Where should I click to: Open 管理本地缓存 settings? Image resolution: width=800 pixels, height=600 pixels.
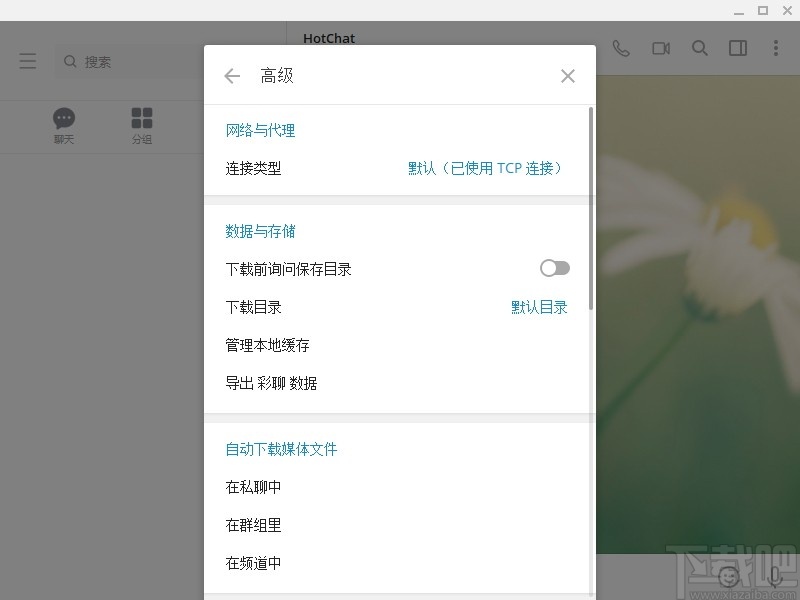[266, 345]
